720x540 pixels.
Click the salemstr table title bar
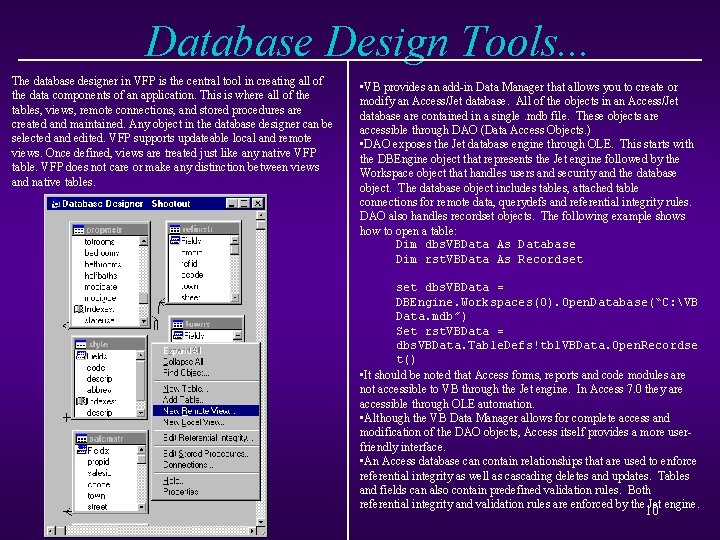(x=111, y=439)
